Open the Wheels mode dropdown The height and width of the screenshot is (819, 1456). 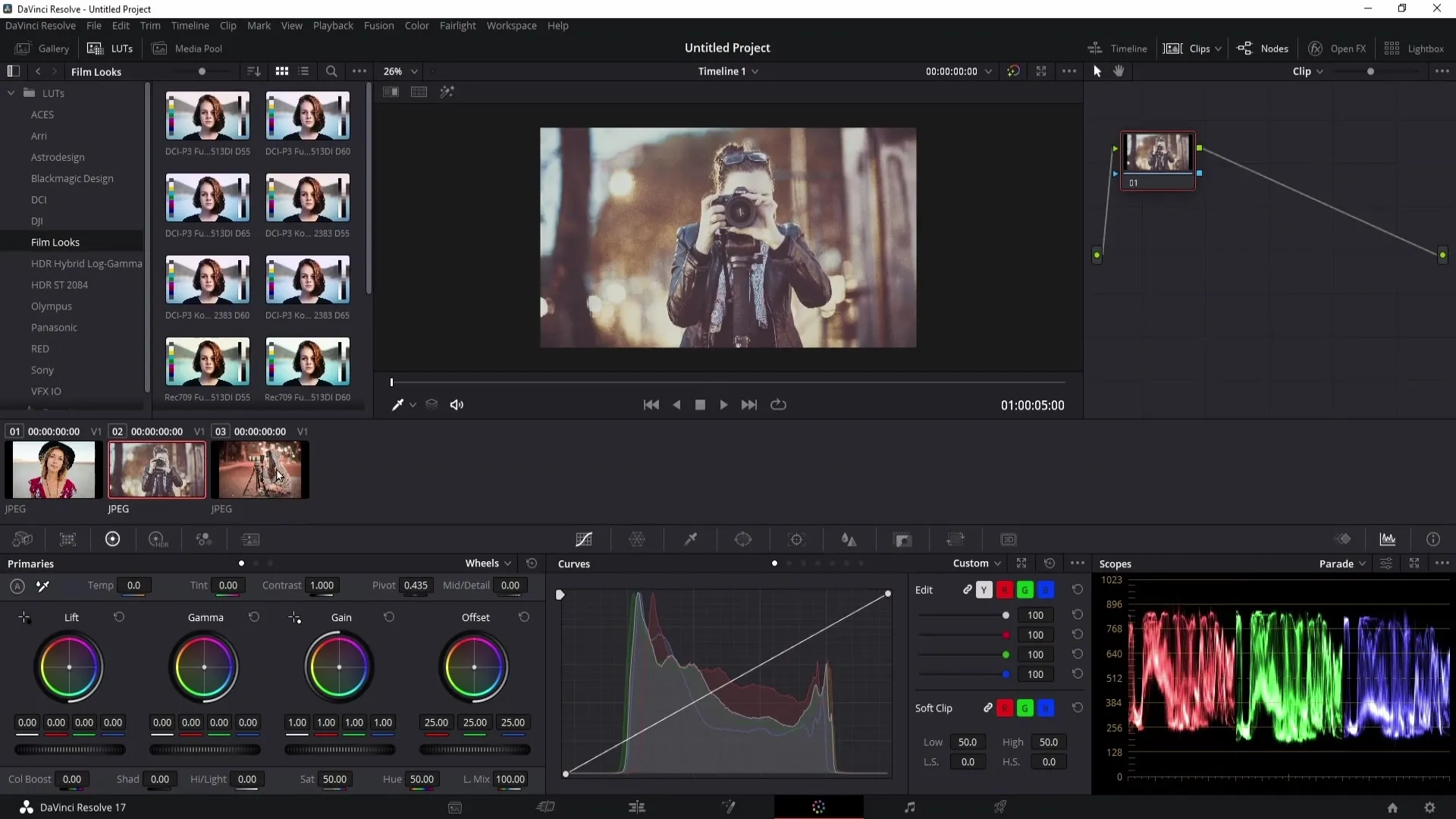[488, 563]
